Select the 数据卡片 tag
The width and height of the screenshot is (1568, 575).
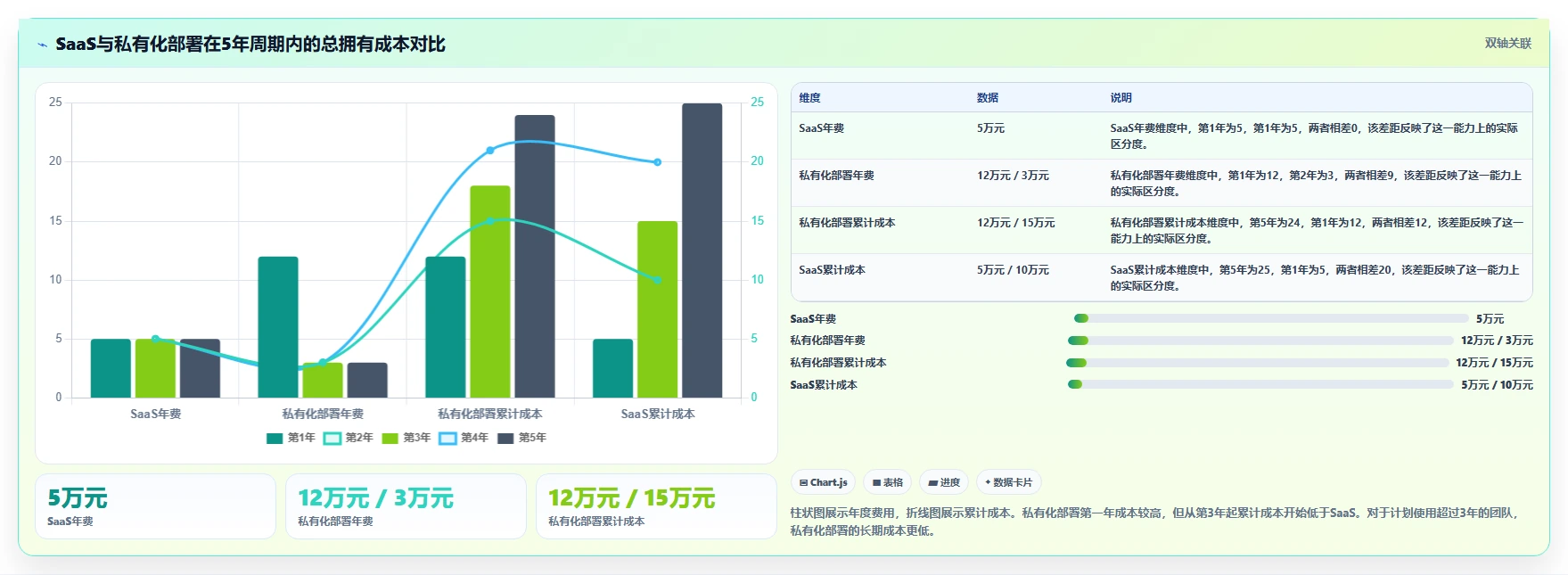tap(1009, 482)
